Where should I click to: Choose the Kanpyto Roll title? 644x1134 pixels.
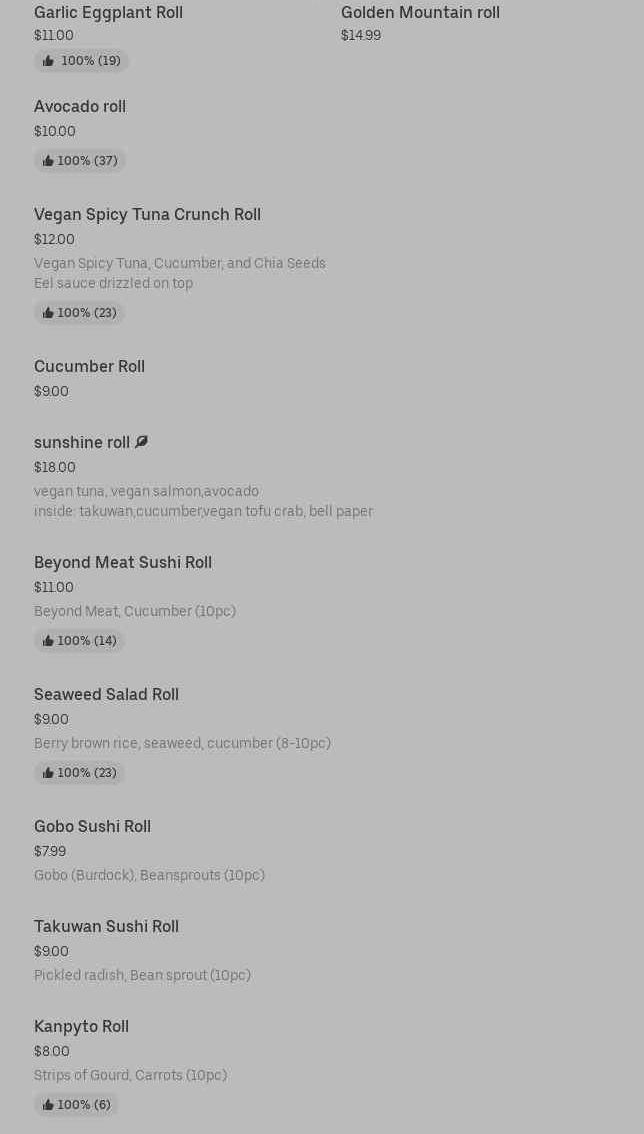[81, 1026]
